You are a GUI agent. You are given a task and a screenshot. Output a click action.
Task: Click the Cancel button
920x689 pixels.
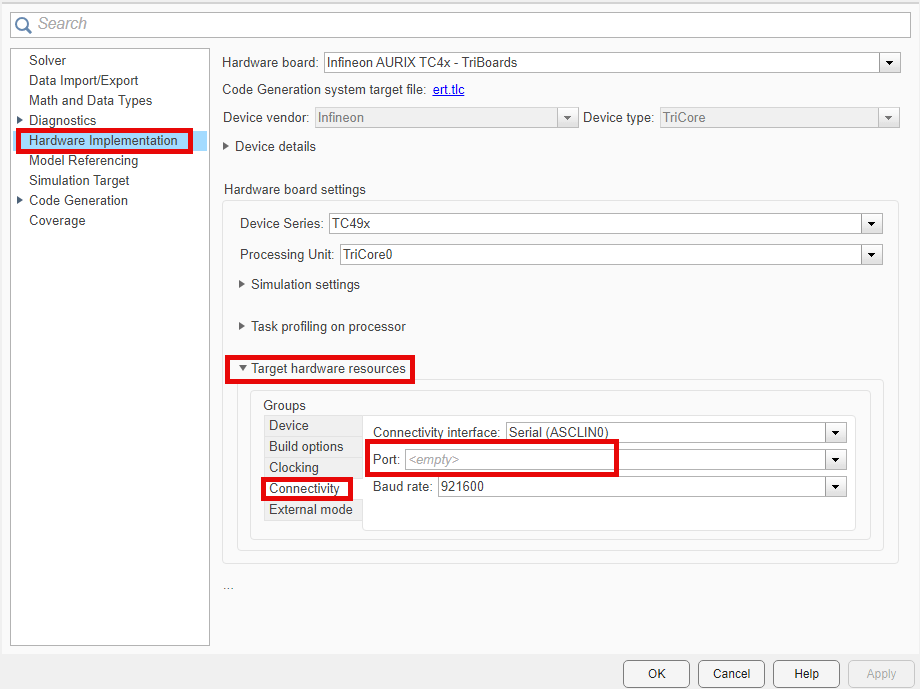pos(732,674)
